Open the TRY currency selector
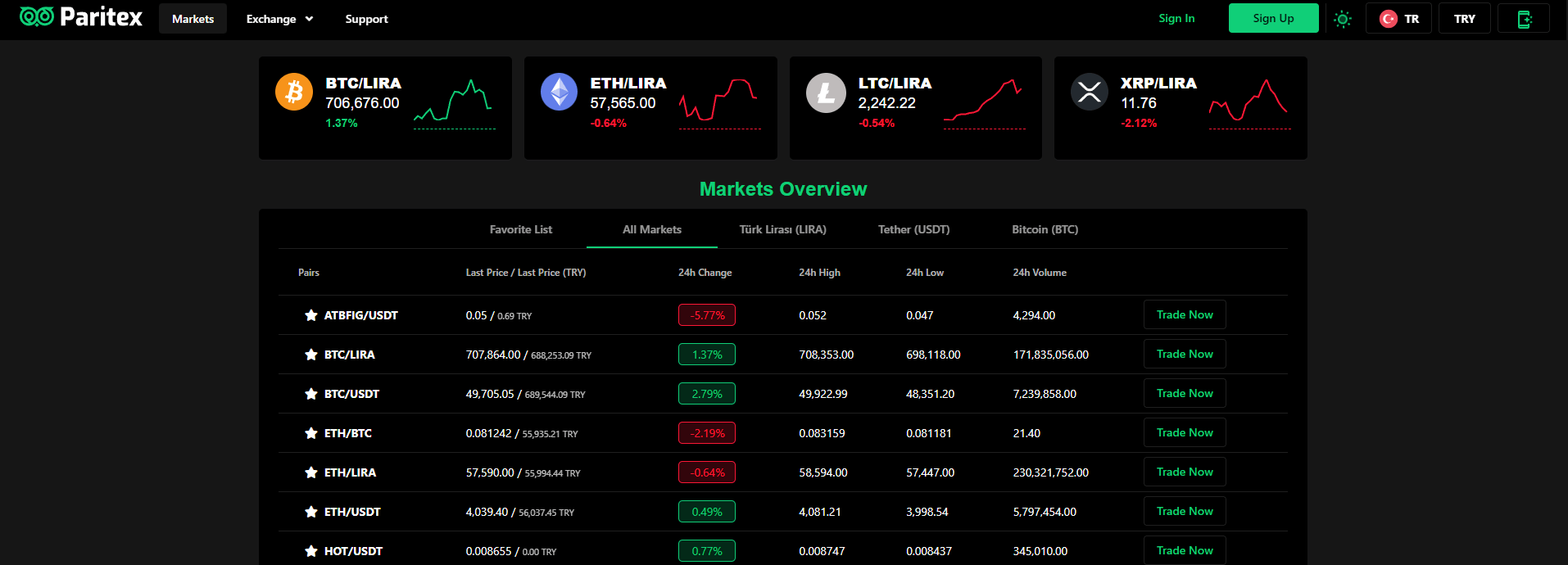The height and width of the screenshot is (565, 1568). click(x=1465, y=19)
